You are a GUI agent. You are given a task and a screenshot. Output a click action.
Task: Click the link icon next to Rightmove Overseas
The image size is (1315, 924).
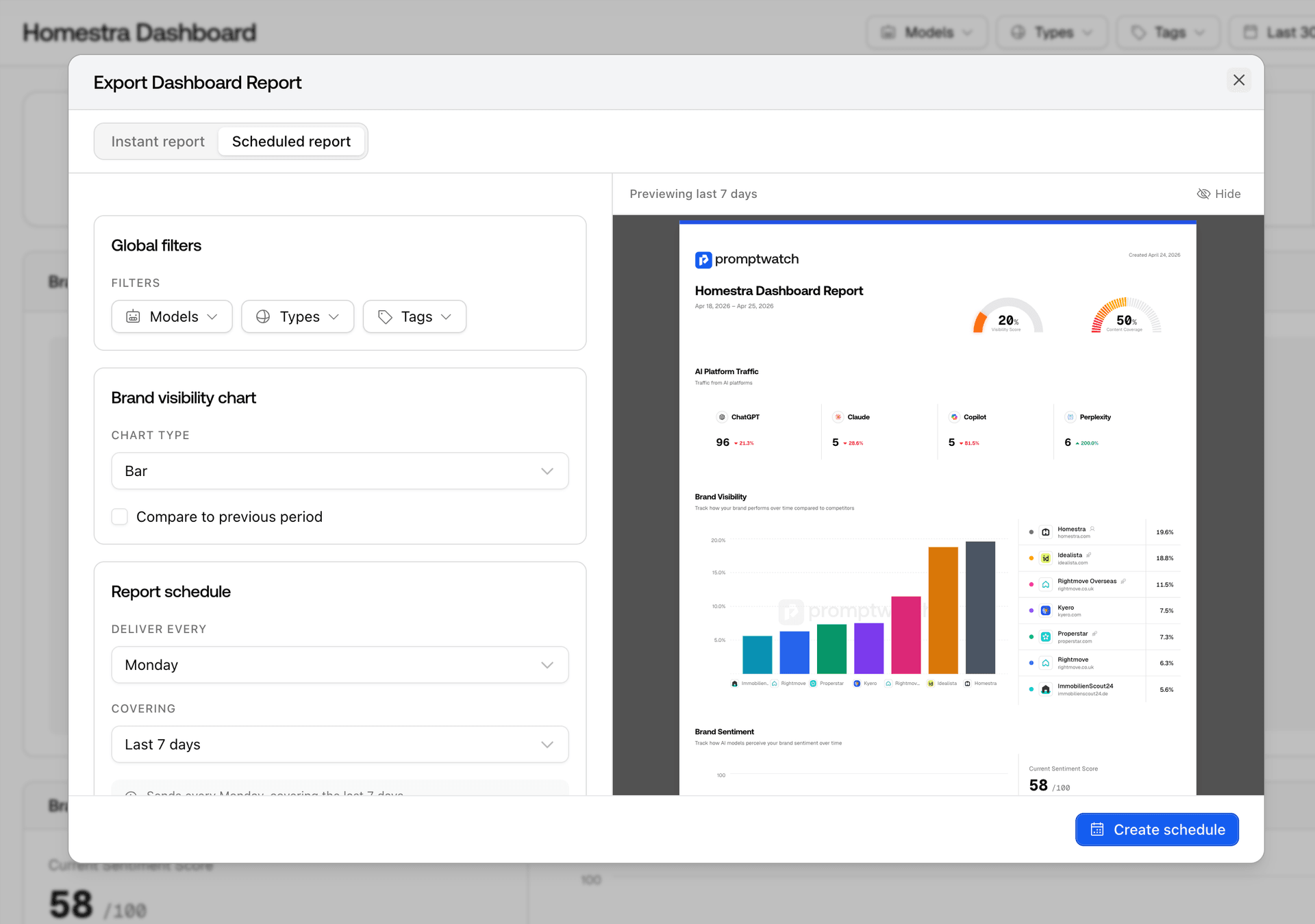[x=1123, y=581]
